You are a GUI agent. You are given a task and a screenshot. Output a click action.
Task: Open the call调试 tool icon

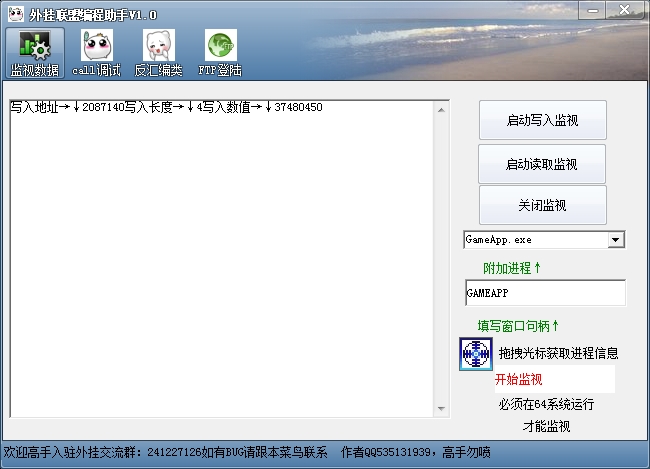[x=97, y=53]
